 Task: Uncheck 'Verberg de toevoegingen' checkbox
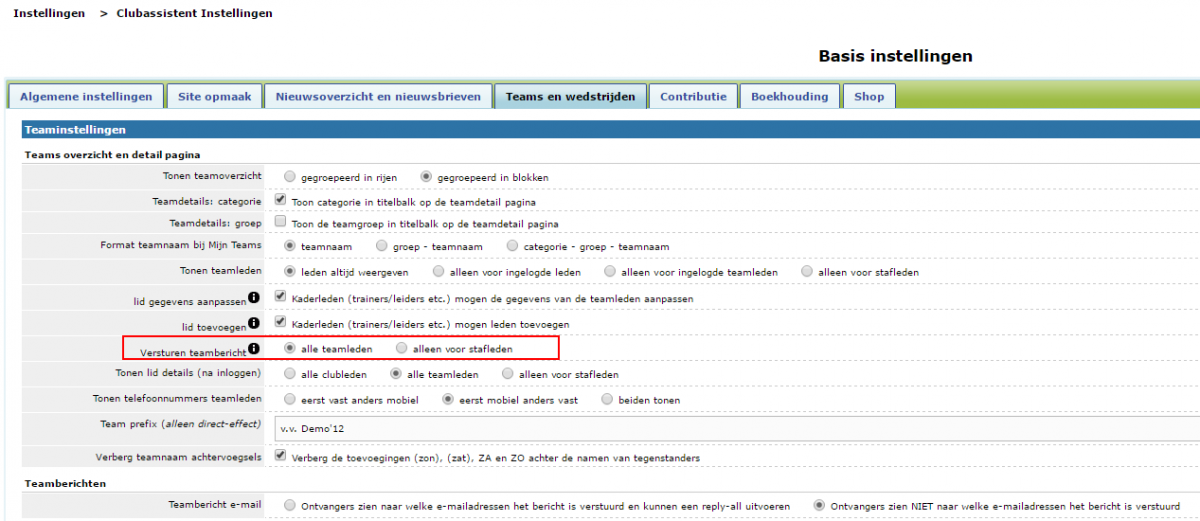(280, 456)
